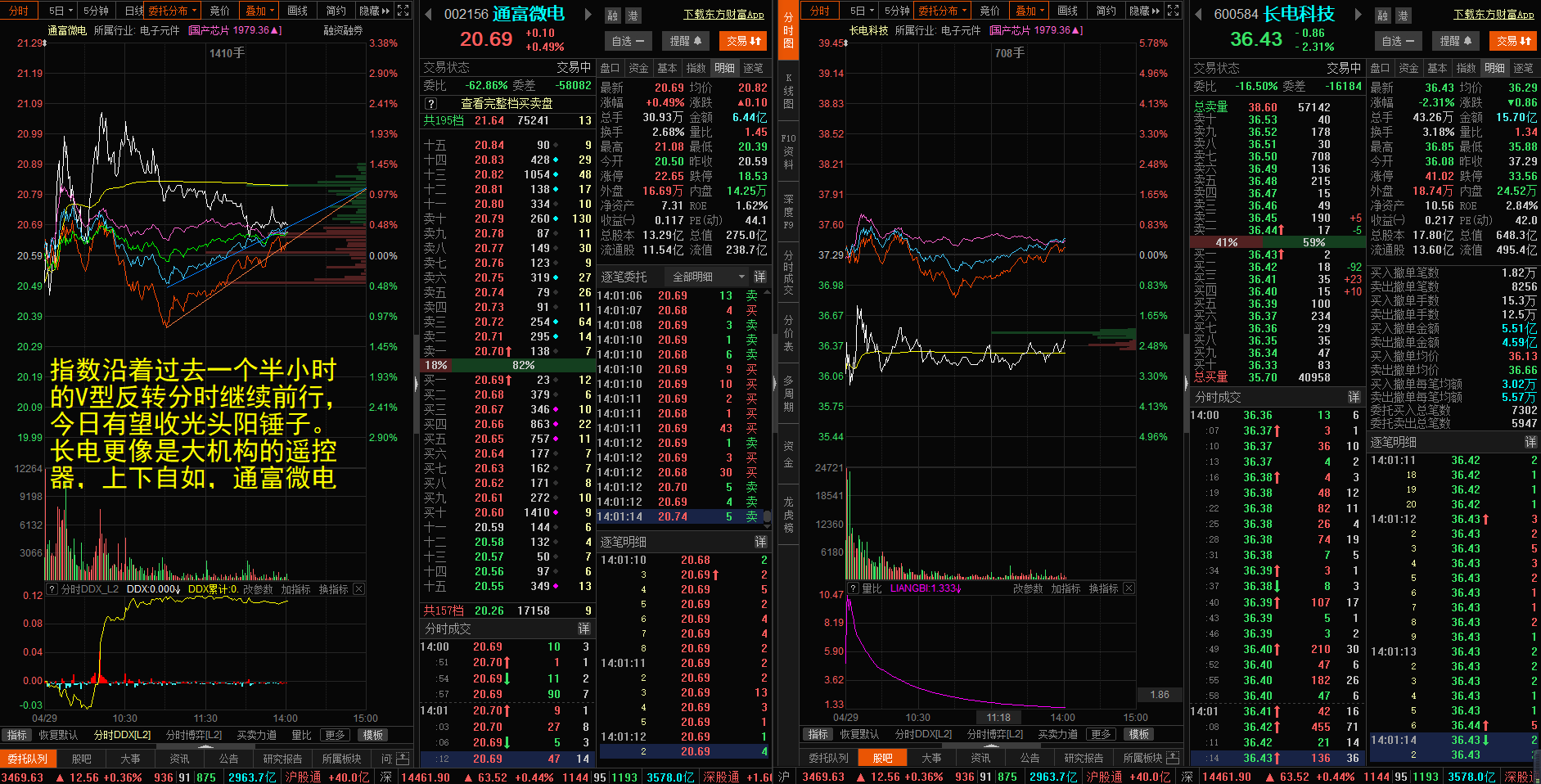Viewport: 1541px width, 784px height.
Task: Open 详 detail icon in right 分时成交 header
Action: pos(1354,397)
